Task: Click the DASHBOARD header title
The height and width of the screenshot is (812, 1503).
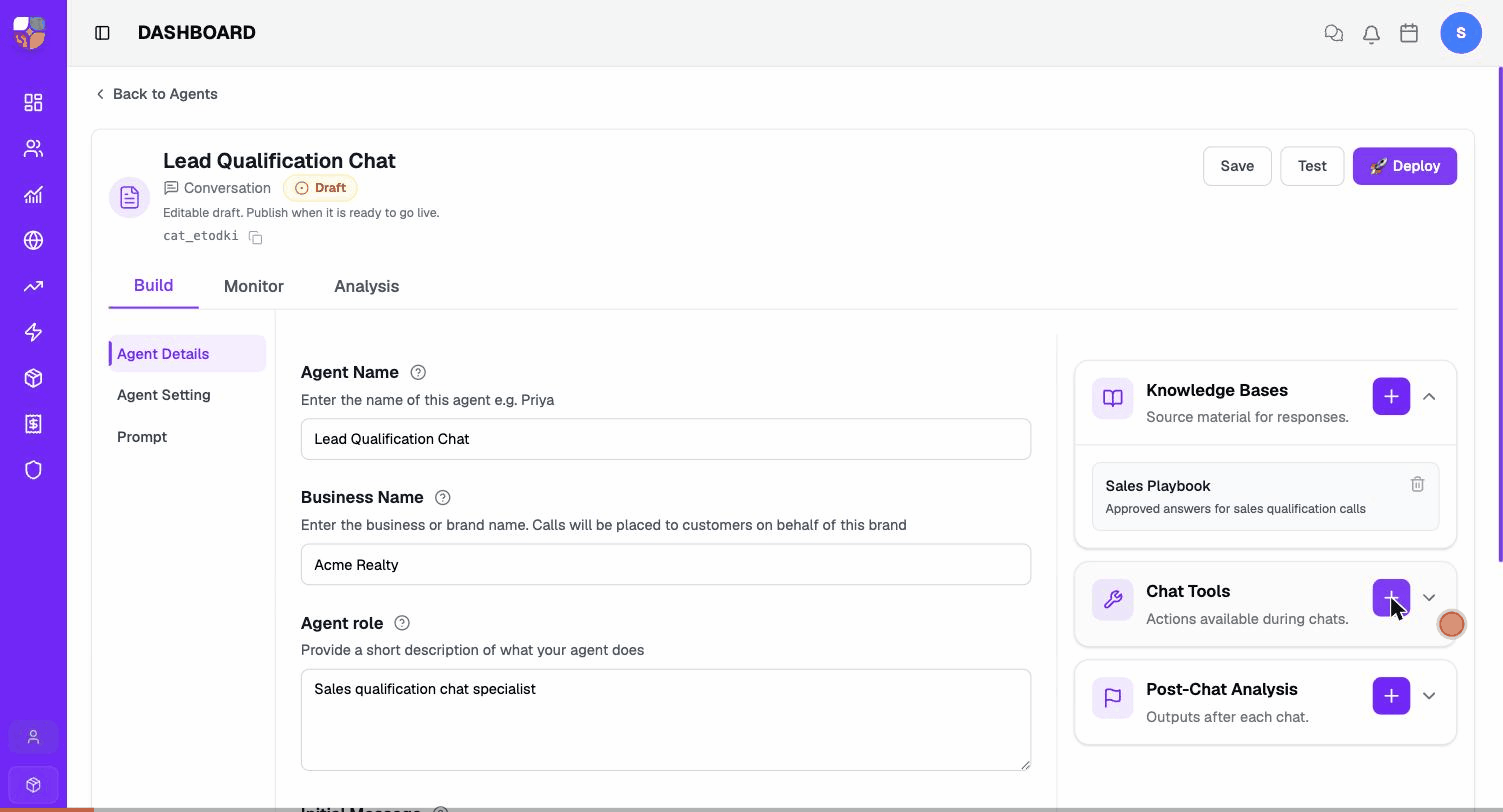Action: tap(197, 33)
